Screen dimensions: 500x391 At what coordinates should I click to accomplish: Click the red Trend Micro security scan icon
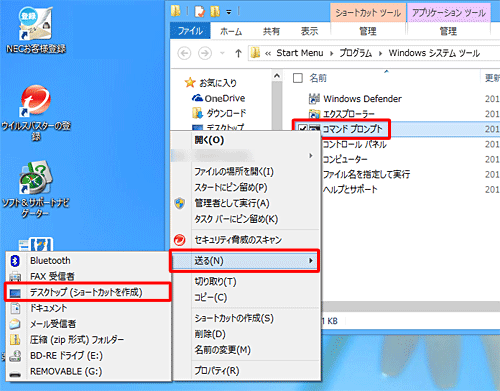click(x=180, y=240)
